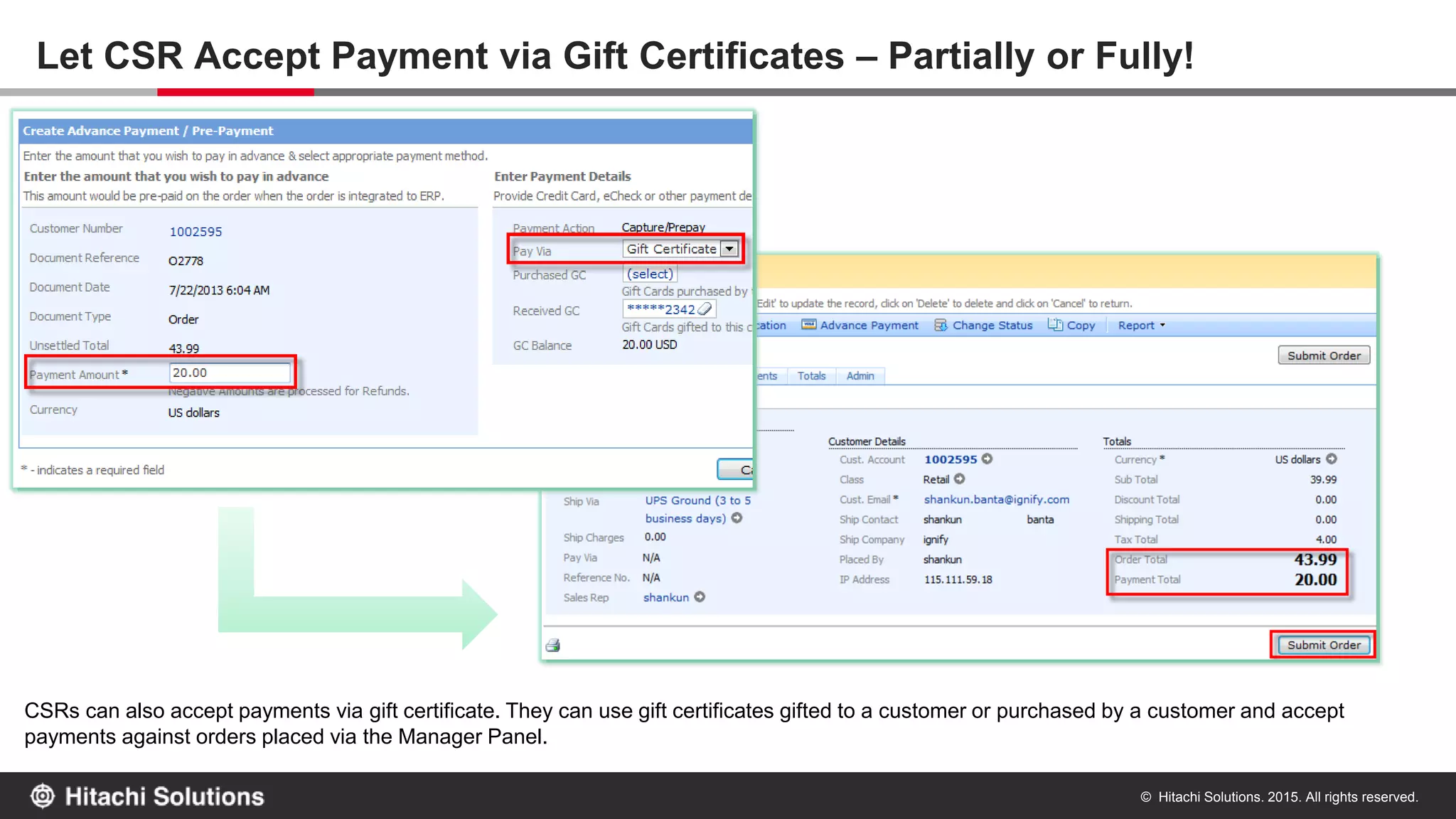Click the edit pencil icon beside Received GC

pos(705,309)
